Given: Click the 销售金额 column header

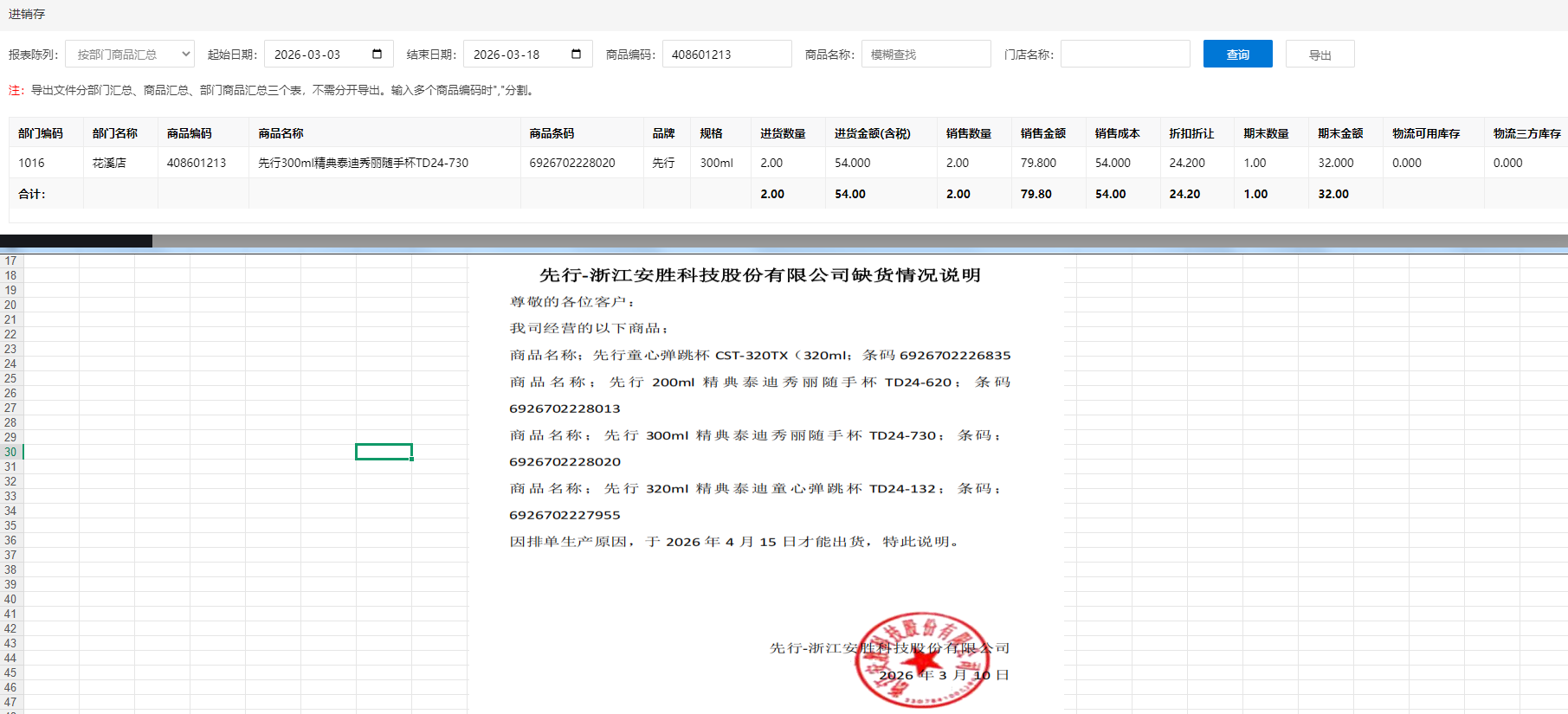Looking at the screenshot, I should tap(1043, 133).
